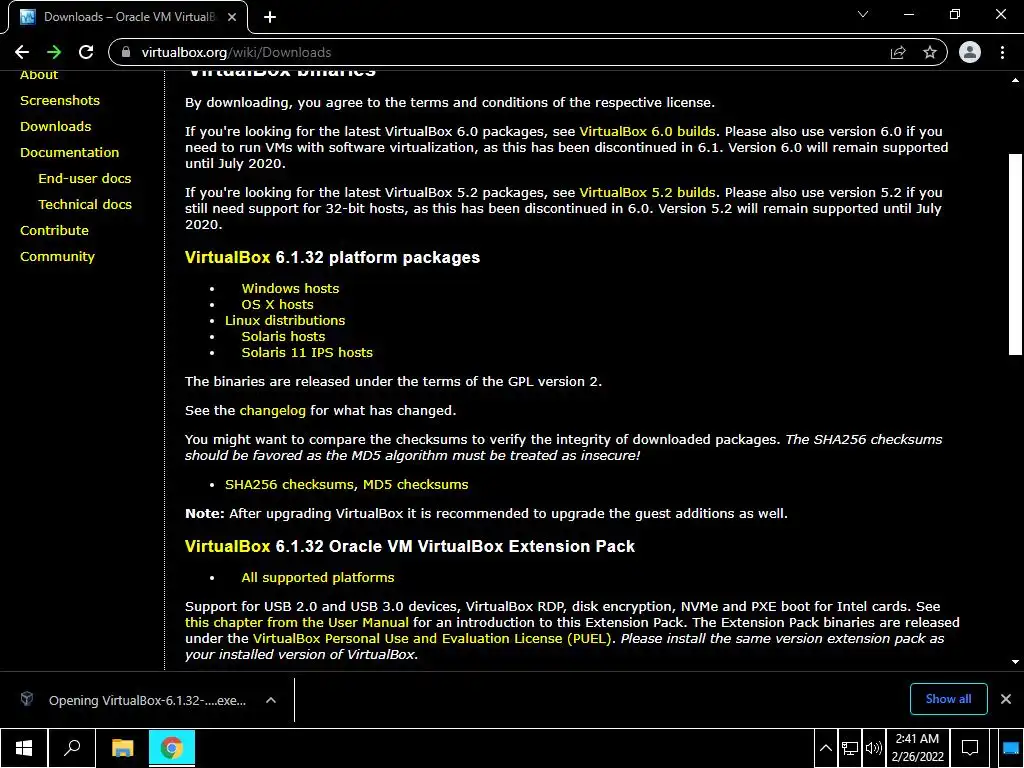Share this page from the address bar

tap(898, 52)
